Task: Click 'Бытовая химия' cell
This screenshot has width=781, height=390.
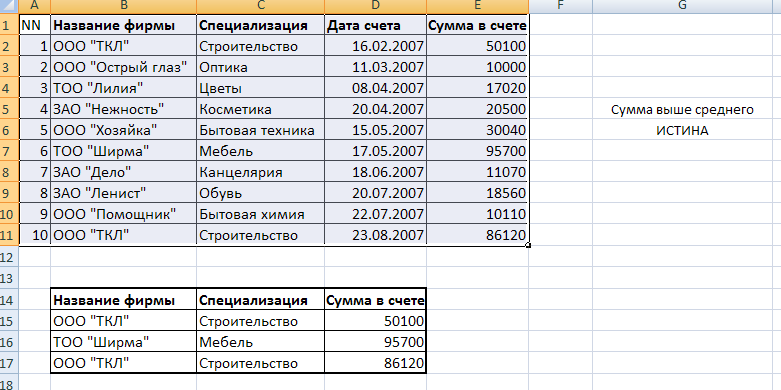Action: point(260,214)
